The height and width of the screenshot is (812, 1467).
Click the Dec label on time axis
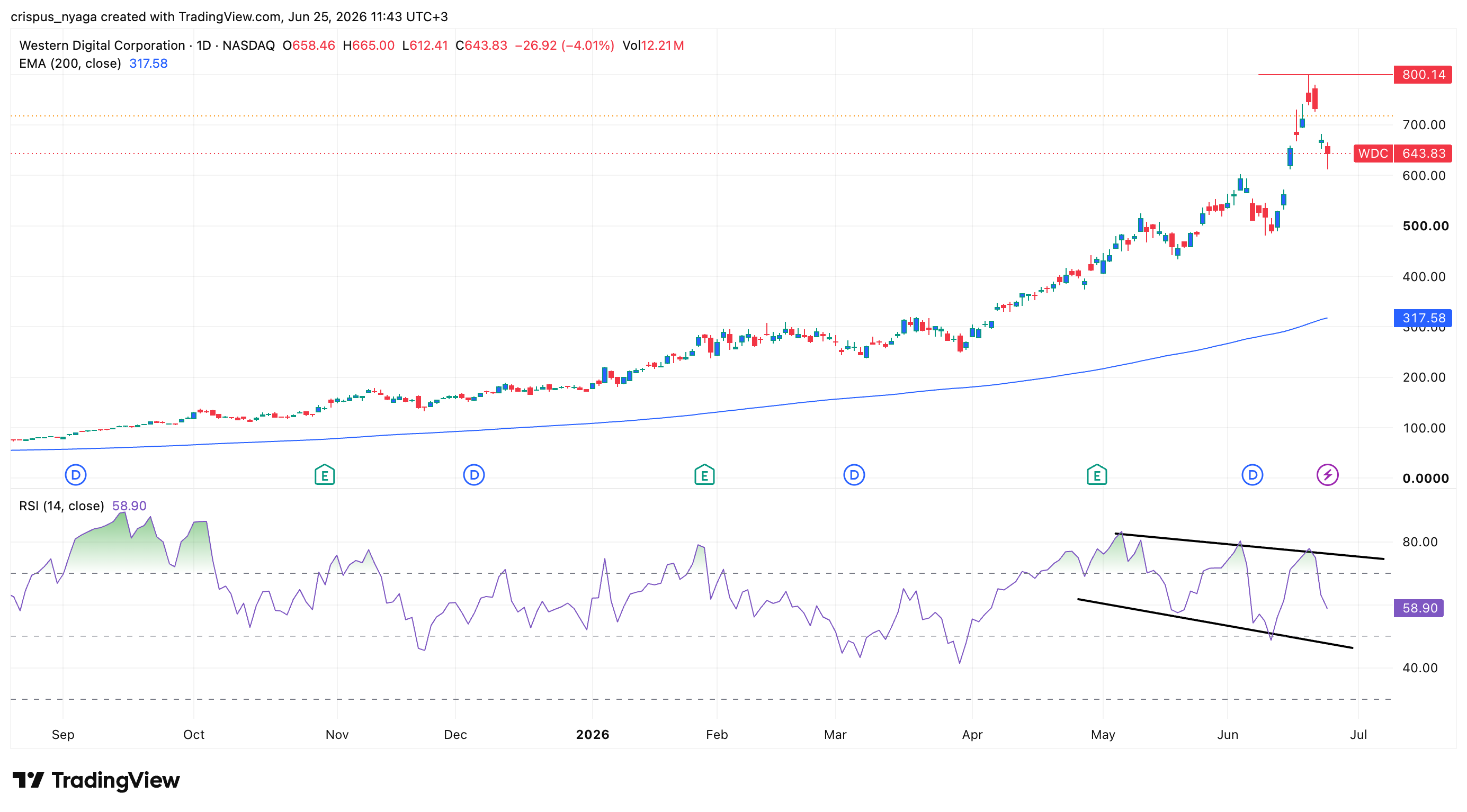[x=455, y=735]
